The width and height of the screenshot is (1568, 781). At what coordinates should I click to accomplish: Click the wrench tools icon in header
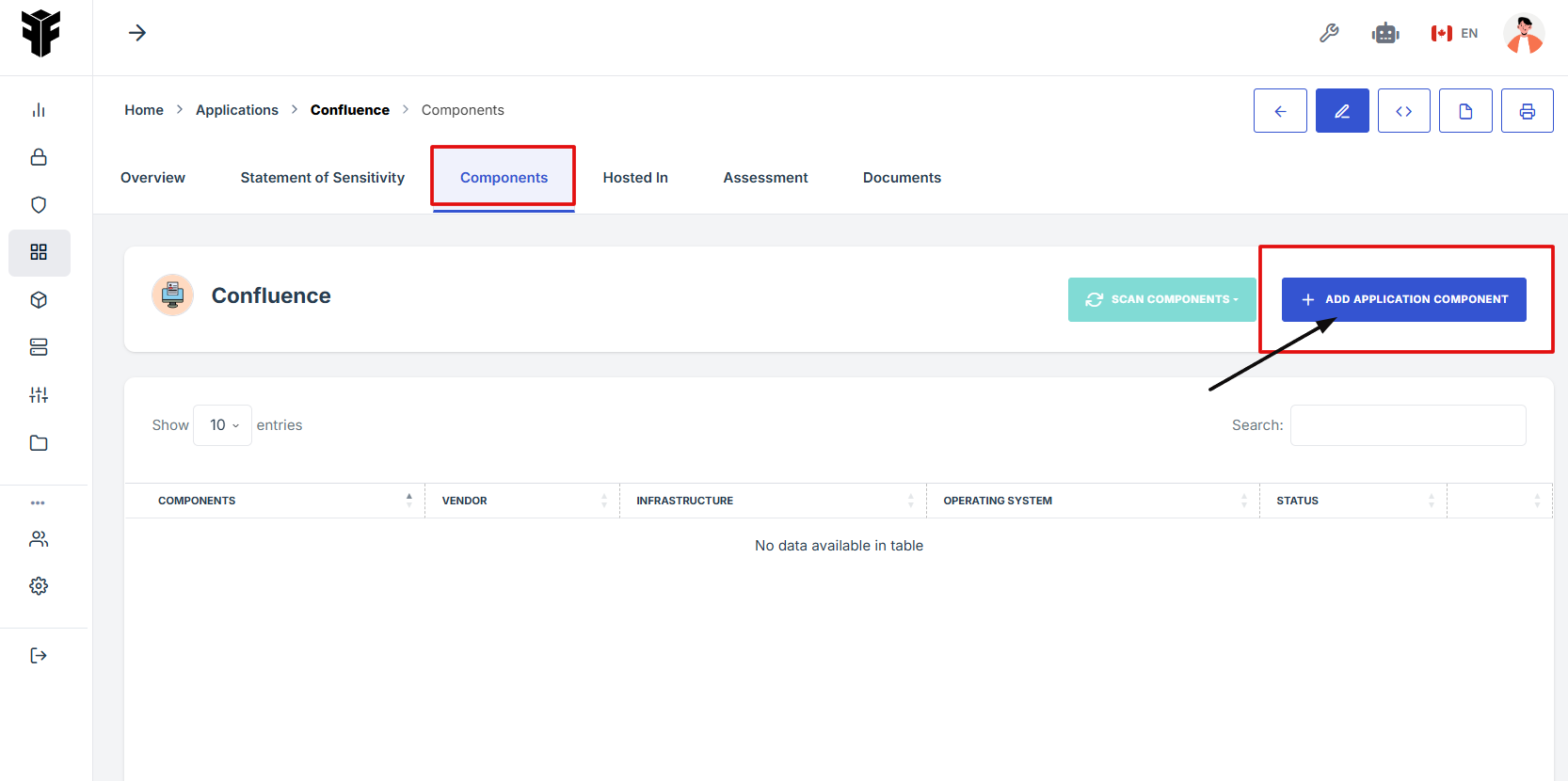(x=1329, y=34)
